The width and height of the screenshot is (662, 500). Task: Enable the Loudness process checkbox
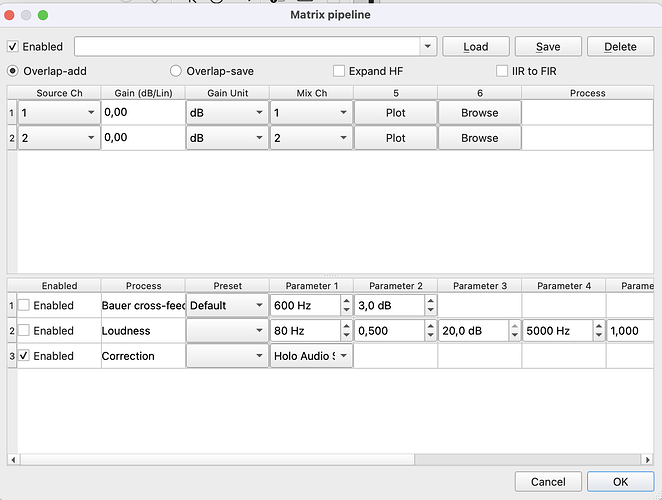[x=24, y=331]
